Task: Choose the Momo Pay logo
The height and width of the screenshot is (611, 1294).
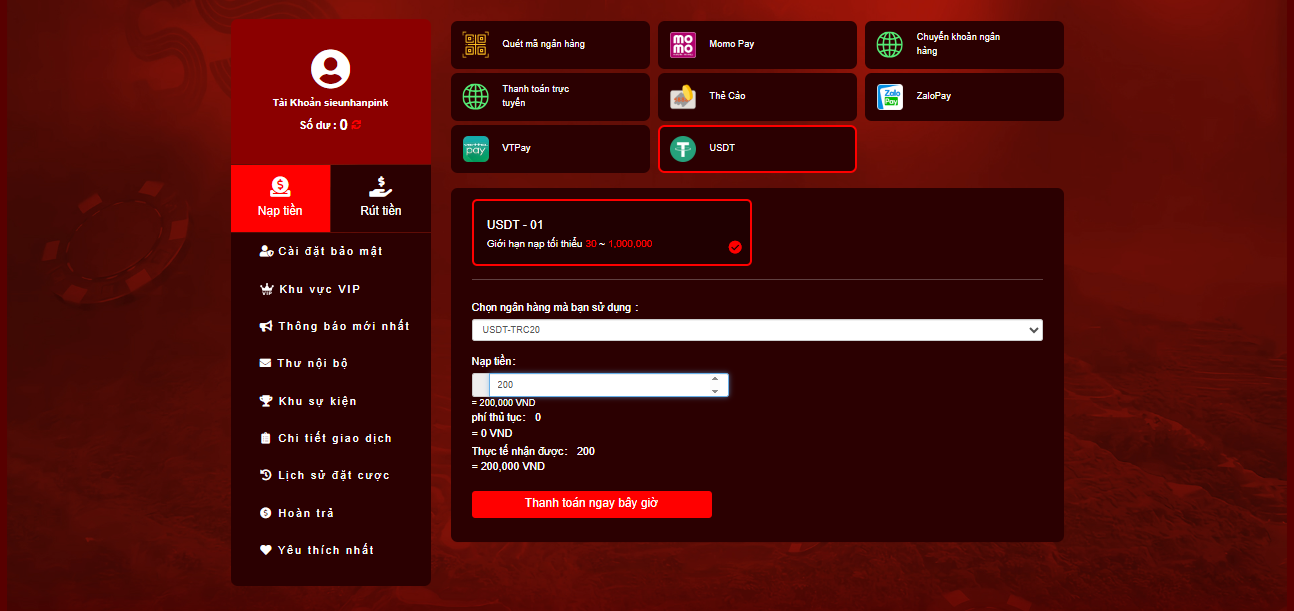Action: pyautogui.click(x=683, y=44)
